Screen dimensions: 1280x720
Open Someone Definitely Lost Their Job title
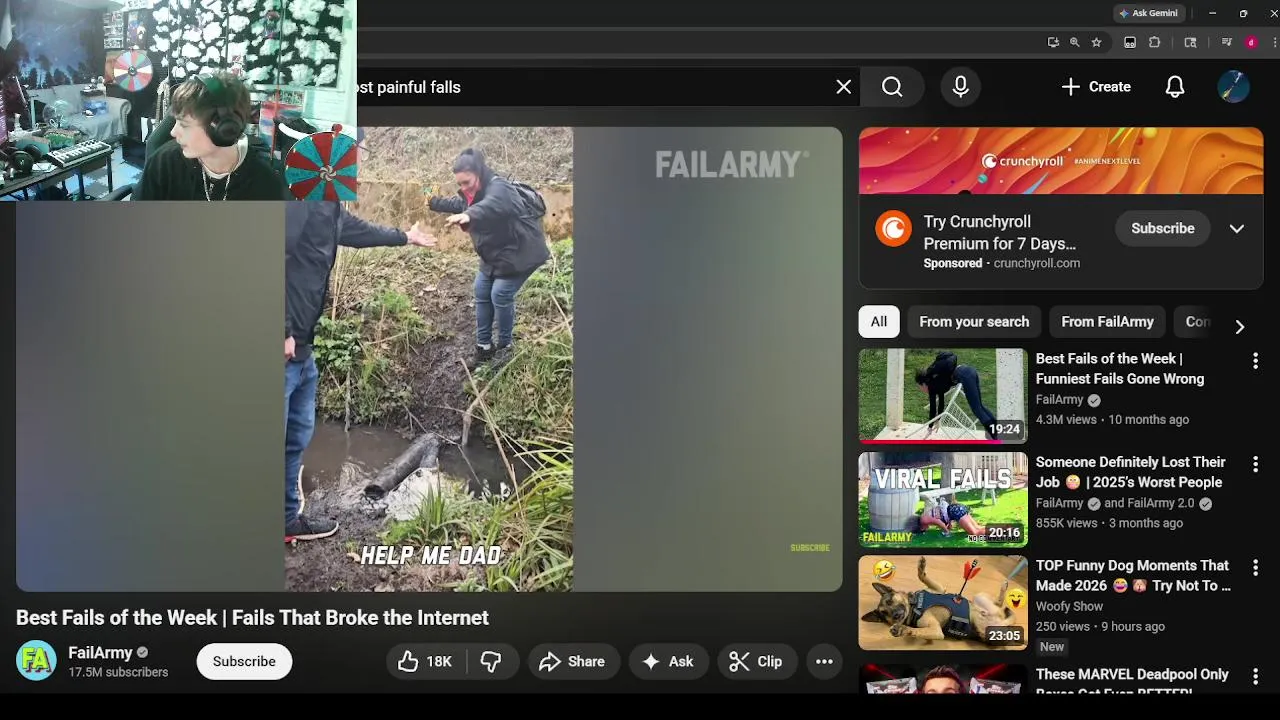point(1131,472)
